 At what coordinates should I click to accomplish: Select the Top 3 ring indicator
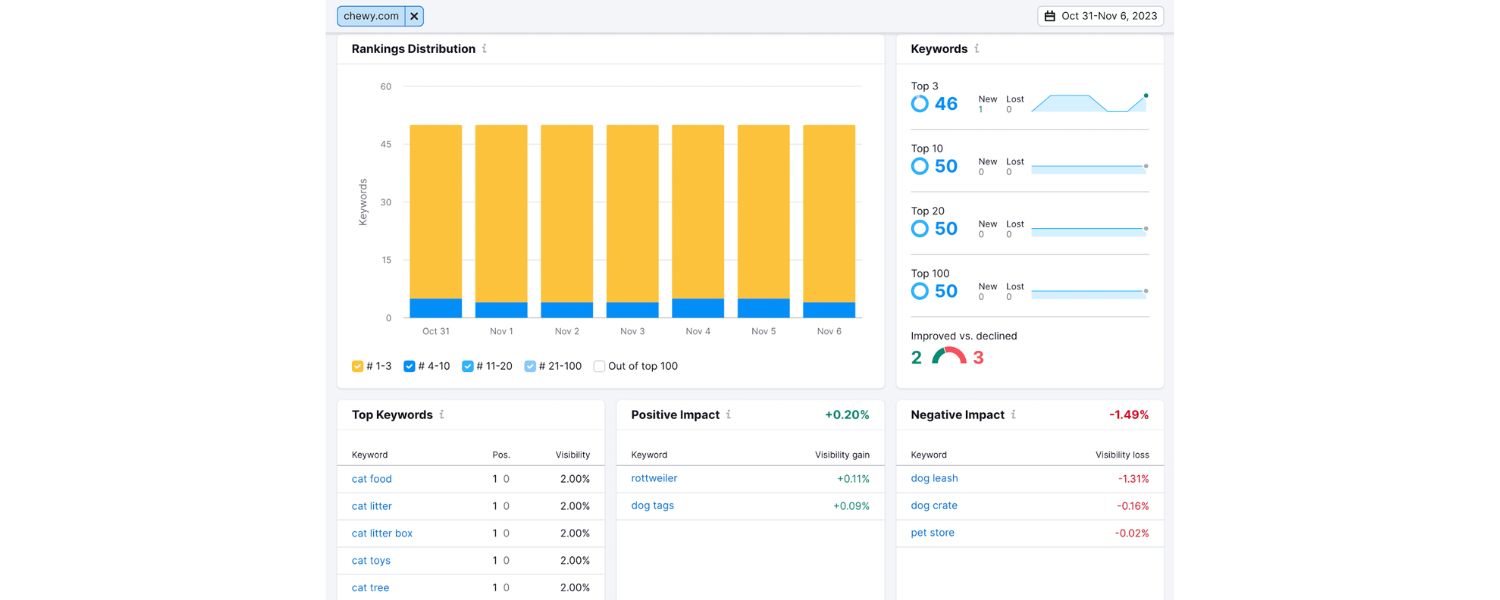coord(920,103)
